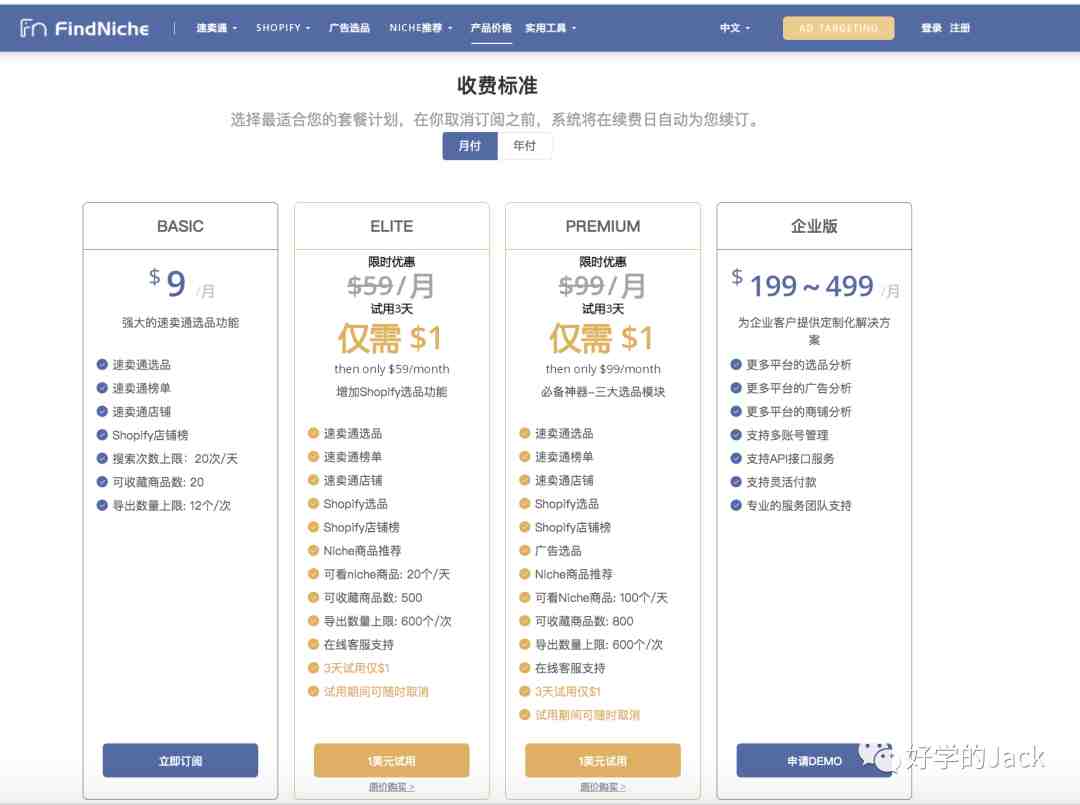Click 强大的速卖通选品功能 description

click(180, 323)
